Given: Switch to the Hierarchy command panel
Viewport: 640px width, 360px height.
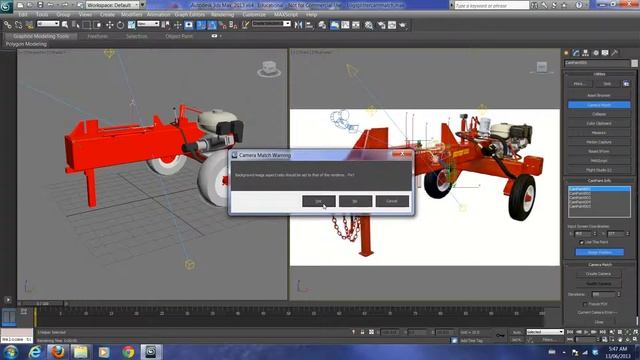Looking at the screenshot, I should point(585,53).
